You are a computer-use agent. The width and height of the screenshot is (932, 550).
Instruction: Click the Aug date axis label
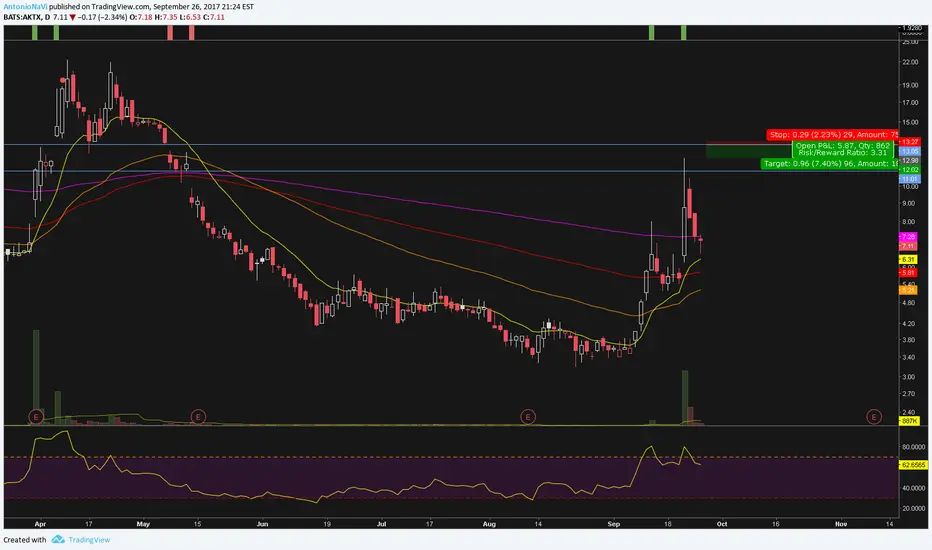[489, 524]
